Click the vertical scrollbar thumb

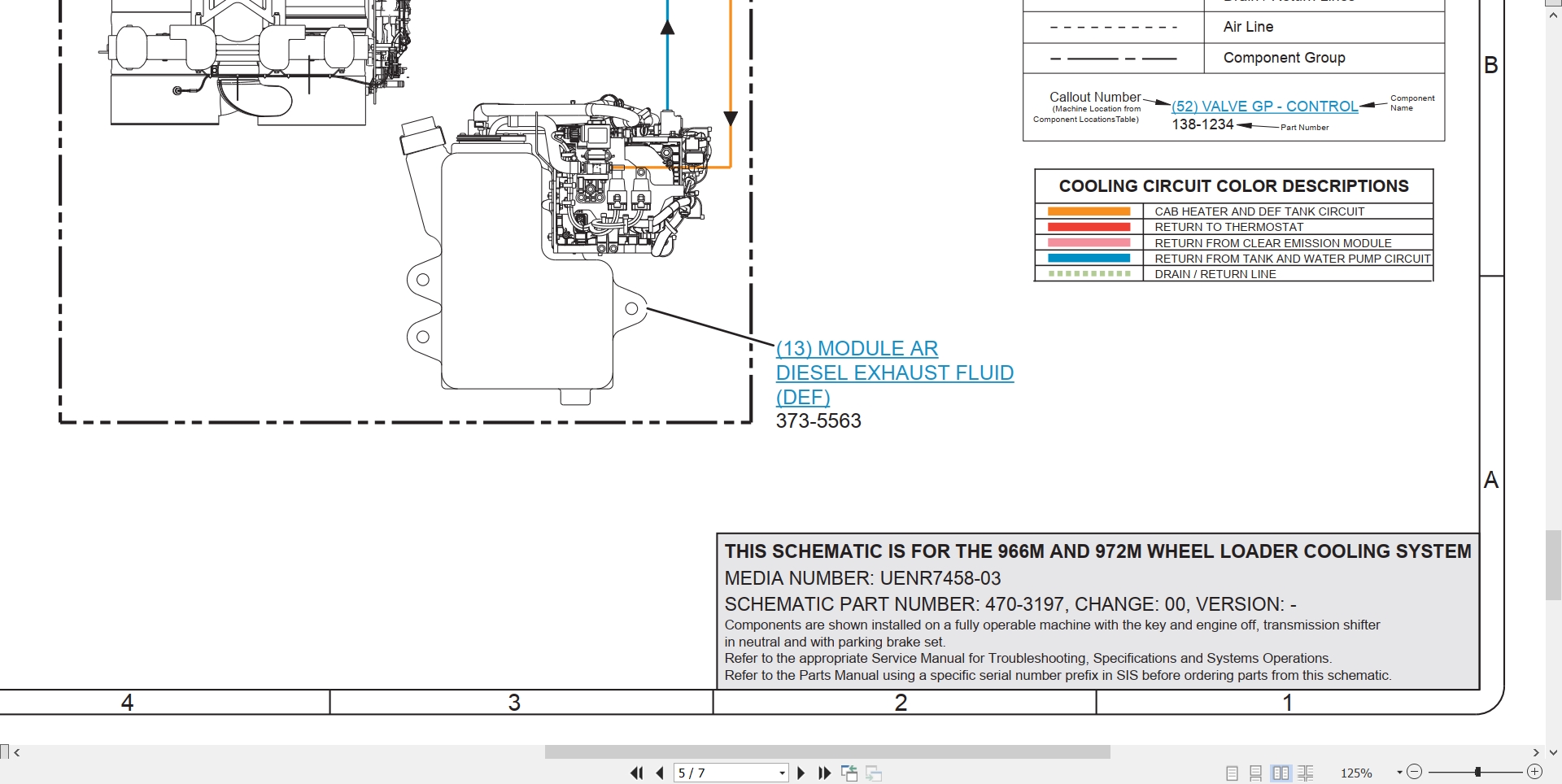(1553, 565)
